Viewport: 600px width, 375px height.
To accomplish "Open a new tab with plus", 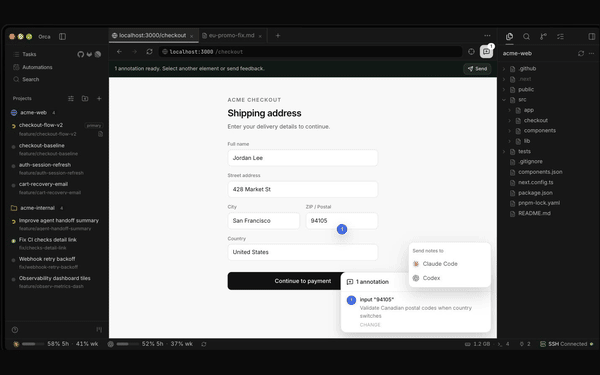I will 278,36.
